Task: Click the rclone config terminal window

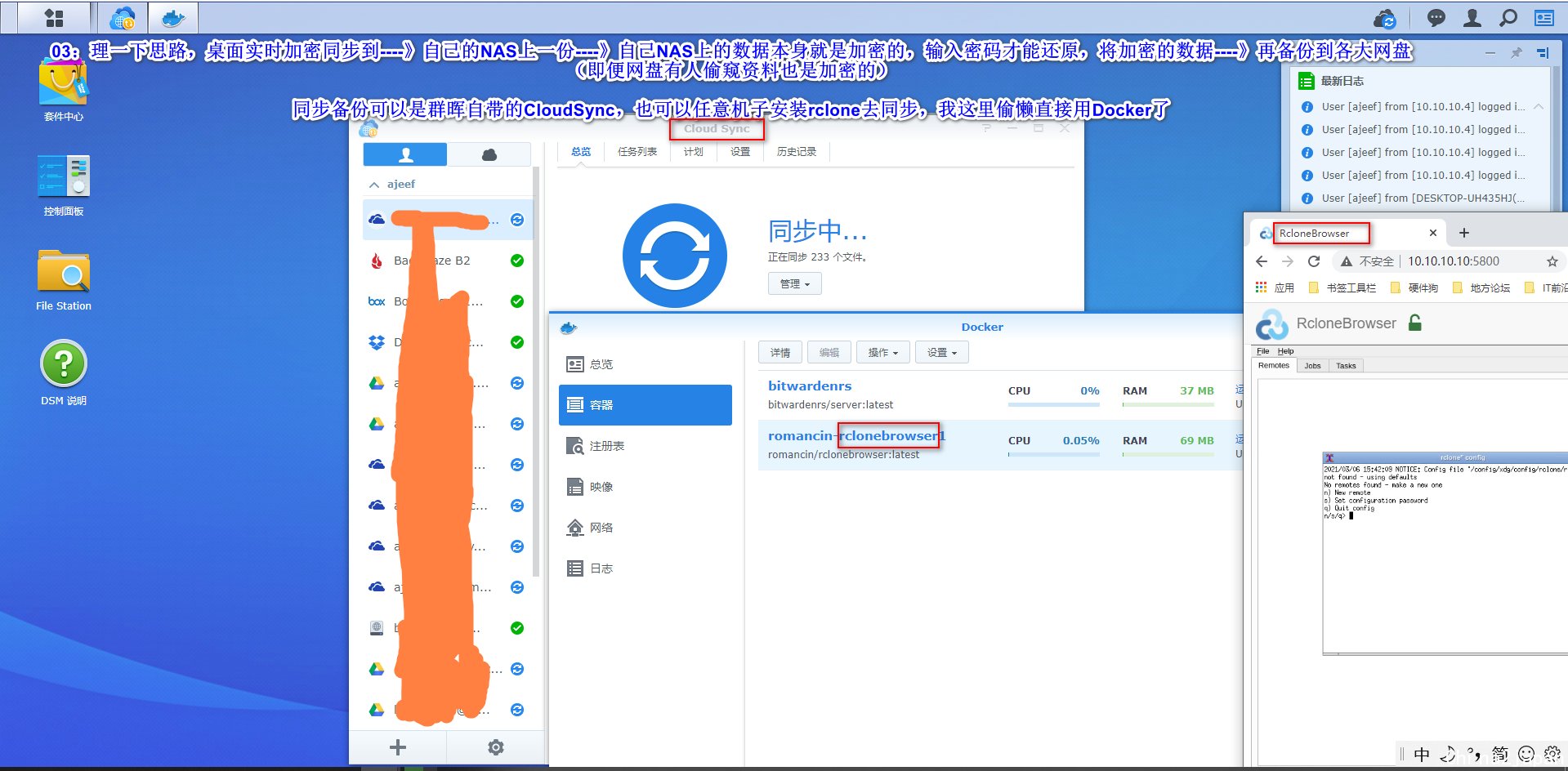Action: point(1445,554)
